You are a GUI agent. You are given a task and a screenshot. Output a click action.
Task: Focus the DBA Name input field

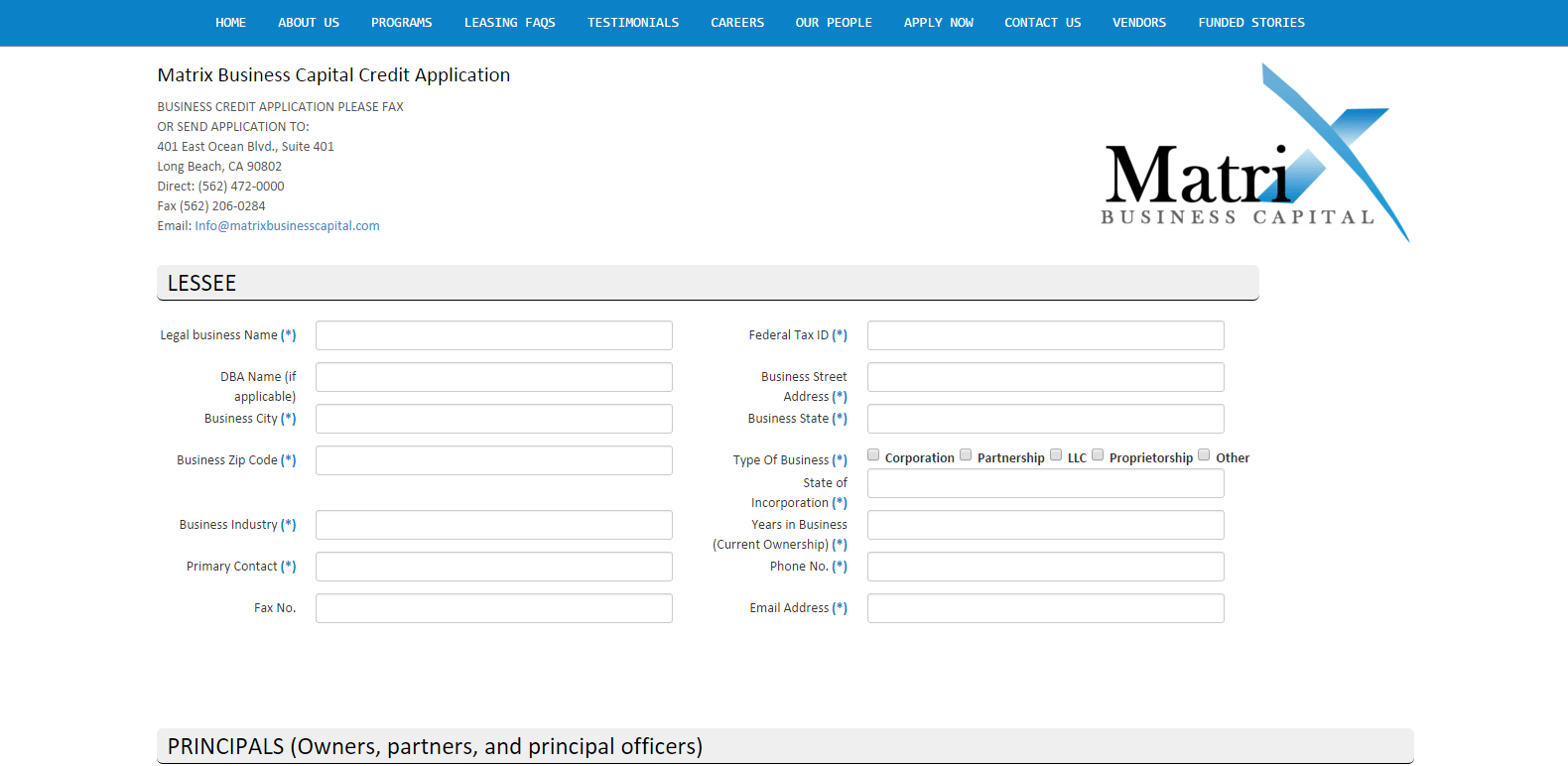coord(494,377)
